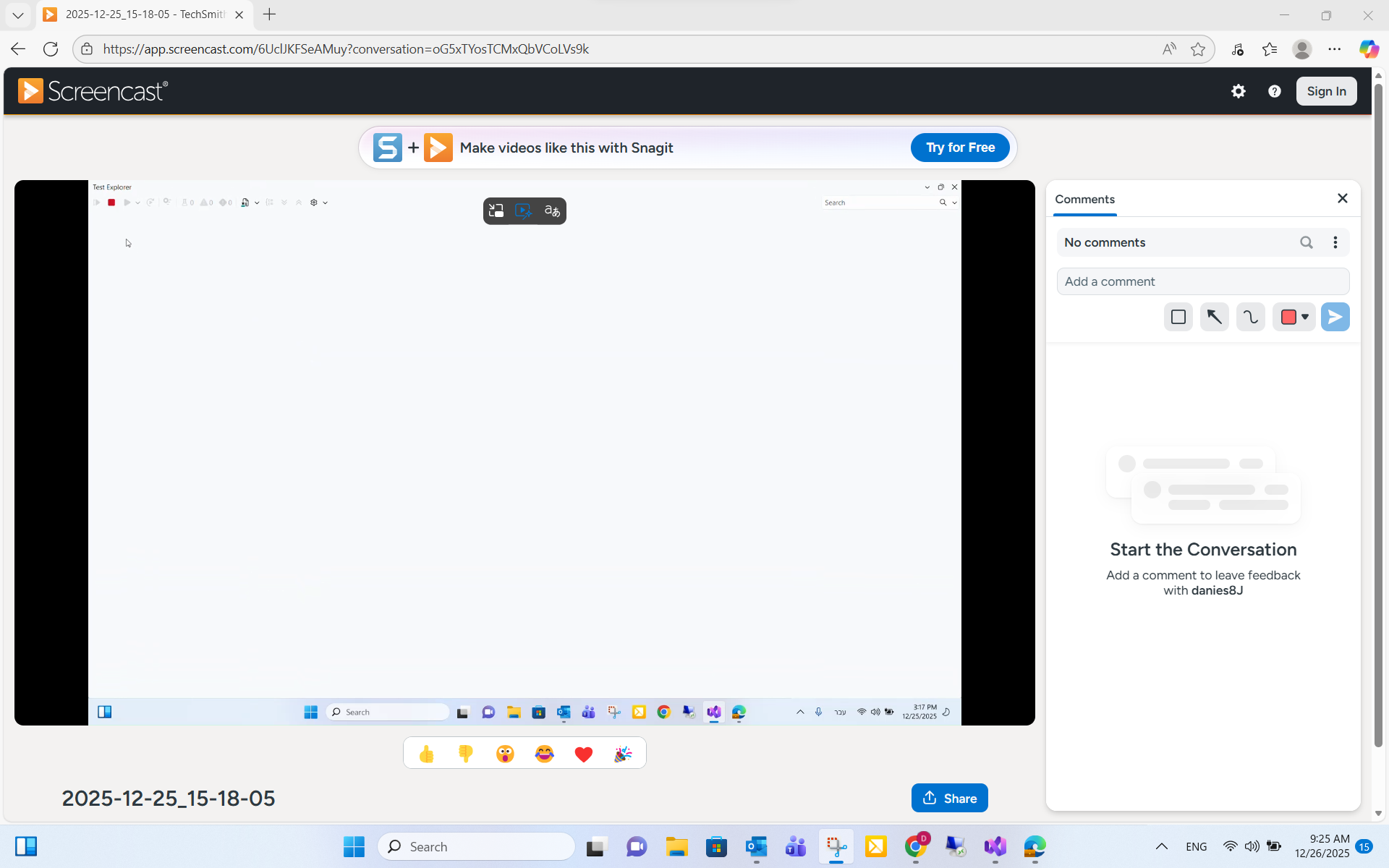Open Copilot from the browser toolbar
Image resolution: width=1389 pixels, height=868 pixels.
click(x=1369, y=48)
